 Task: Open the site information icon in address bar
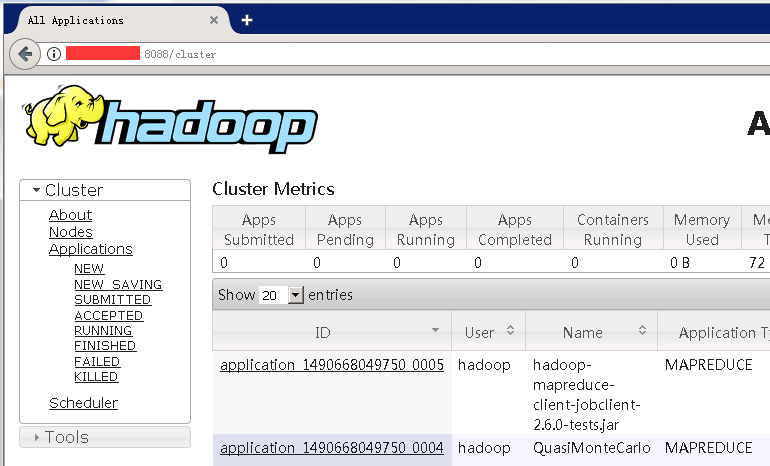pyautogui.click(x=54, y=54)
